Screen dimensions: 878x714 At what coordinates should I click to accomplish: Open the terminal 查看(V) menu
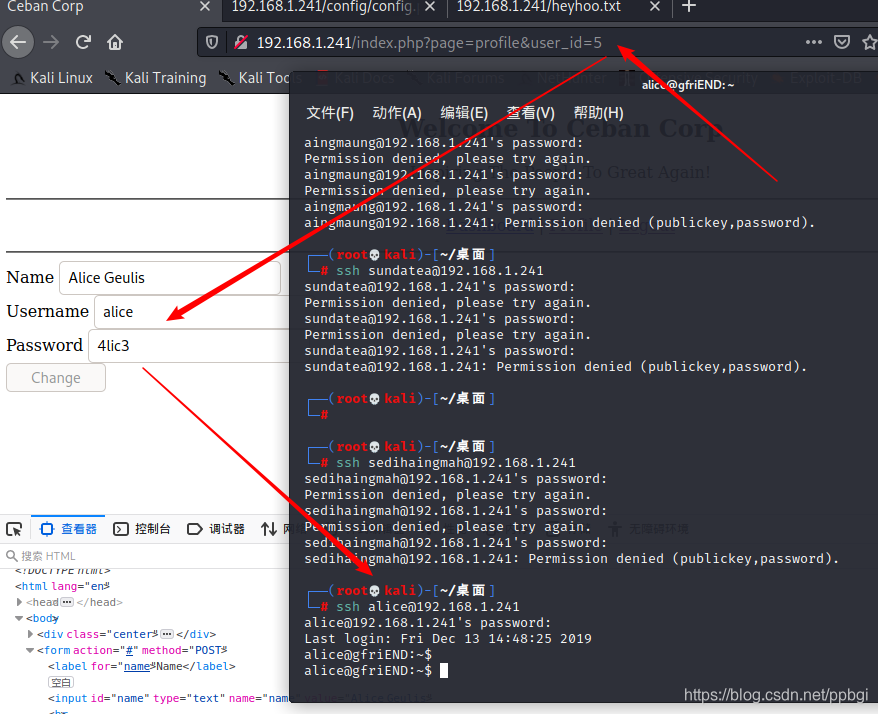tap(530, 113)
